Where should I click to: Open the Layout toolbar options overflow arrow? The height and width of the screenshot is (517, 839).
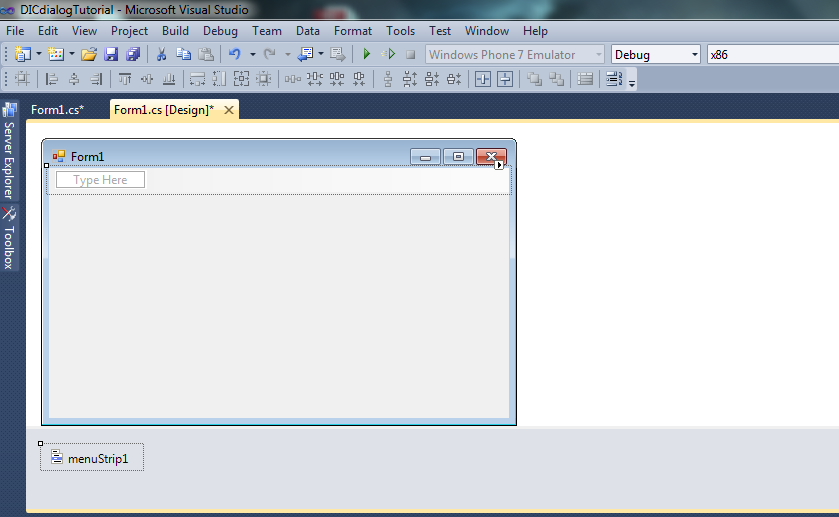(x=632, y=83)
